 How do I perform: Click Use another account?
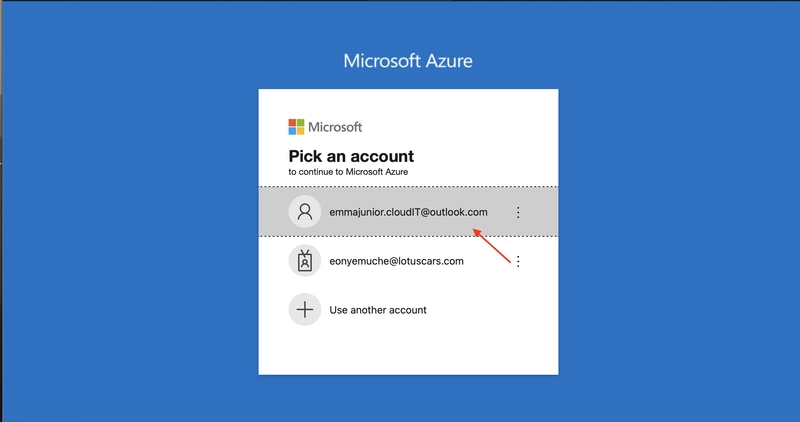[x=408, y=310]
